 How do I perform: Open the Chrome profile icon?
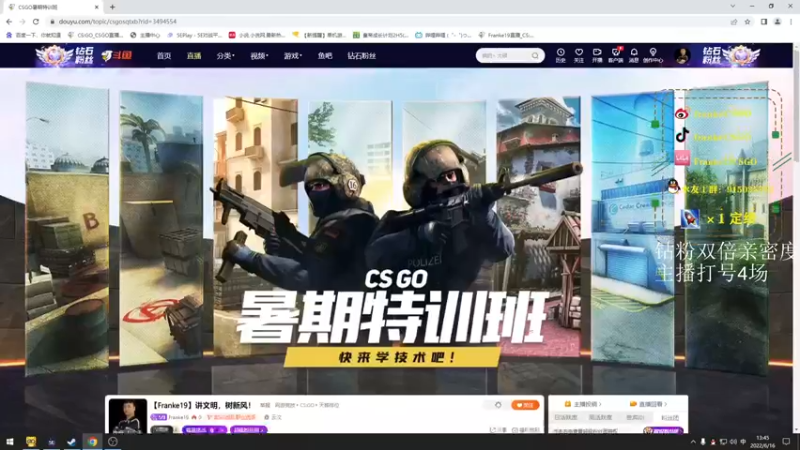[778, 21]
